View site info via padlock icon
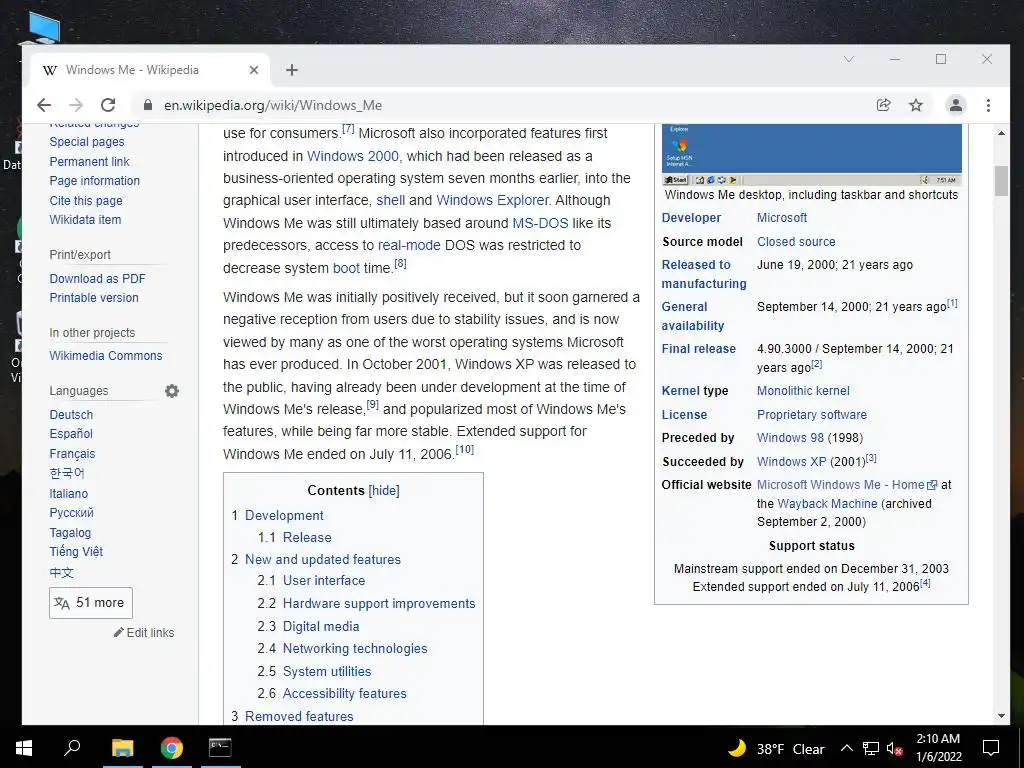This screenshot has width=1024, height=768. tap(148, 105)
